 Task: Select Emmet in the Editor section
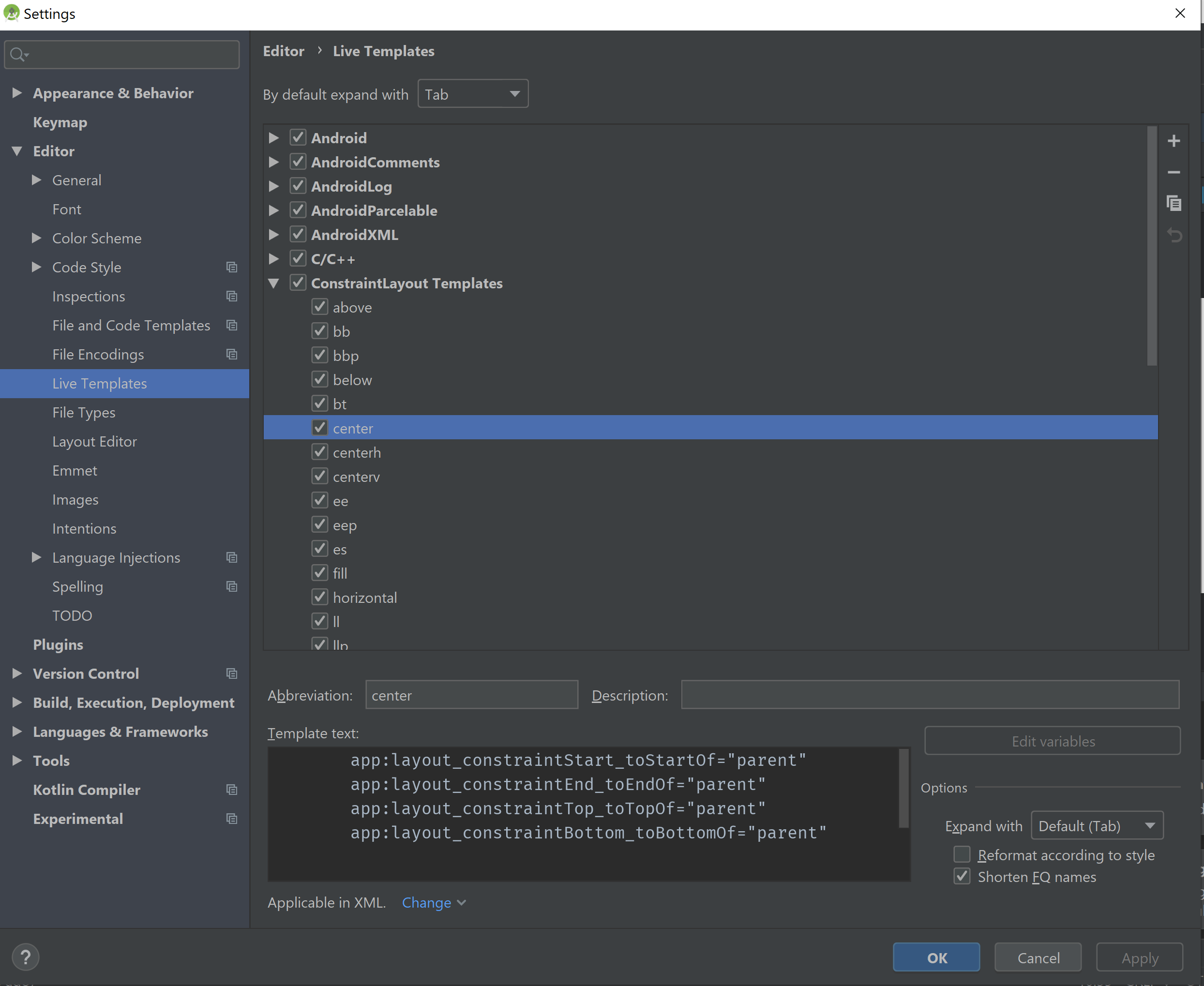click(x=75, y=470)
